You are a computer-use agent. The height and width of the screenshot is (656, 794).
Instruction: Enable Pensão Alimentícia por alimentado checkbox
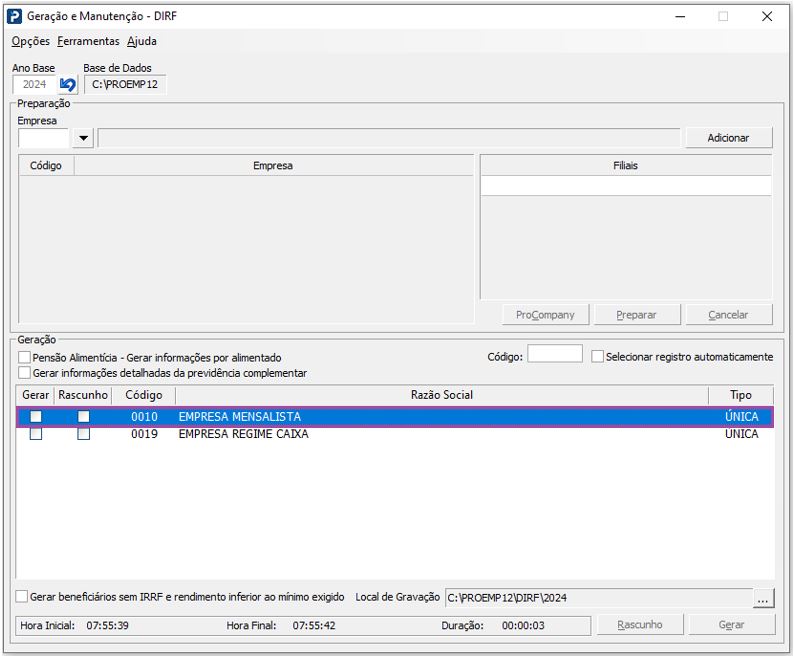click(24, 358)
